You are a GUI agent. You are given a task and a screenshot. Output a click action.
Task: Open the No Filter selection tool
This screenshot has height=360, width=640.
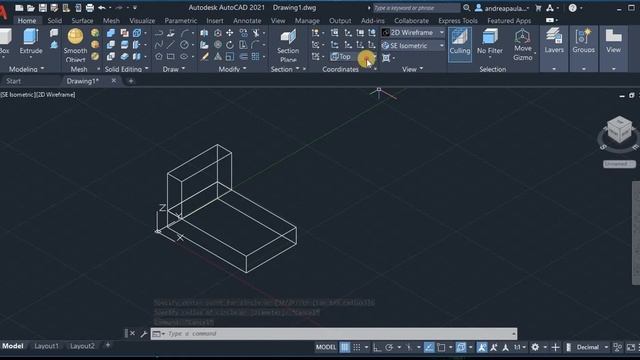pos(490,42)
